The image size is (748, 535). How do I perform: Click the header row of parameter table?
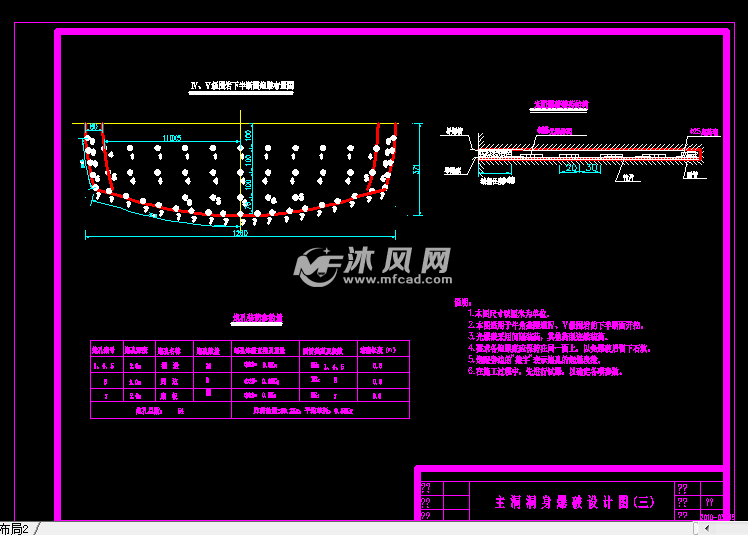(250, 351)
